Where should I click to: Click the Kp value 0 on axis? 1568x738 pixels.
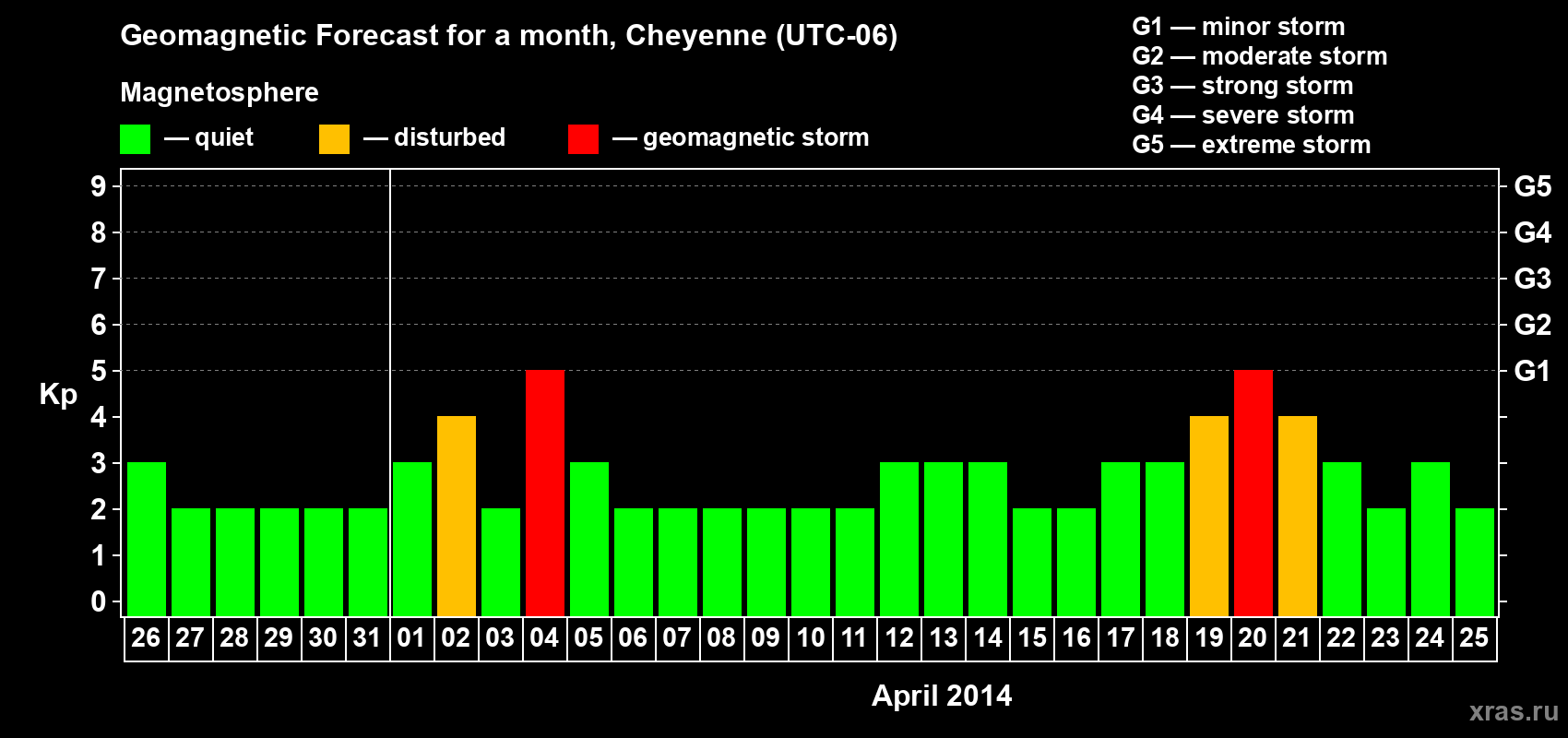tap(99, 601)
